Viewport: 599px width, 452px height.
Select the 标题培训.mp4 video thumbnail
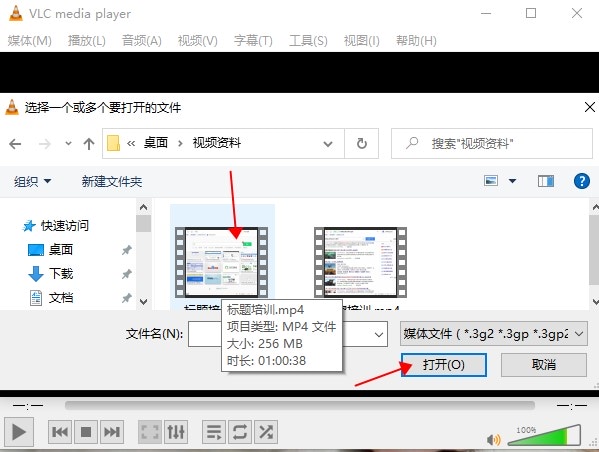click(x=222, y=262)
